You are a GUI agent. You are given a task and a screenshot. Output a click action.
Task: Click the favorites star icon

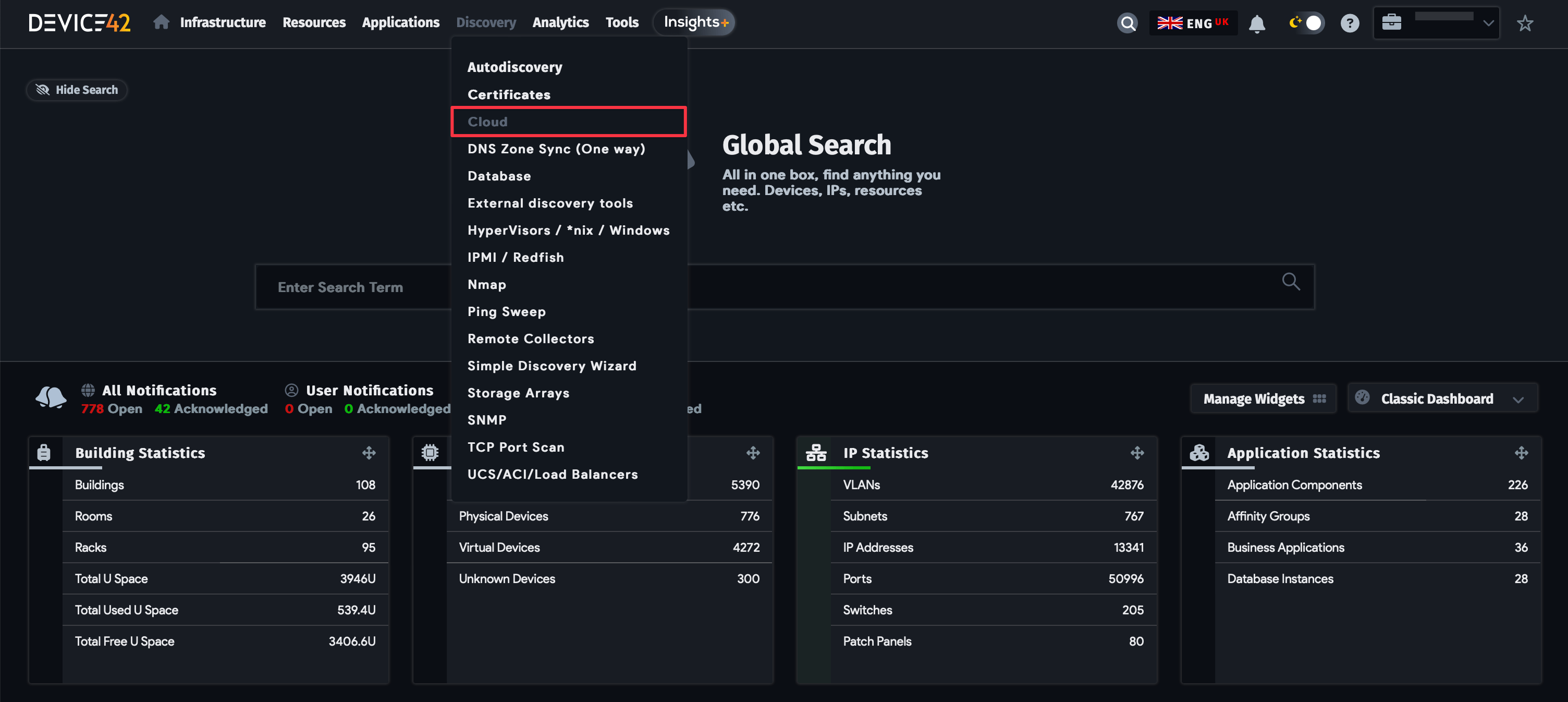(1524, 23)
